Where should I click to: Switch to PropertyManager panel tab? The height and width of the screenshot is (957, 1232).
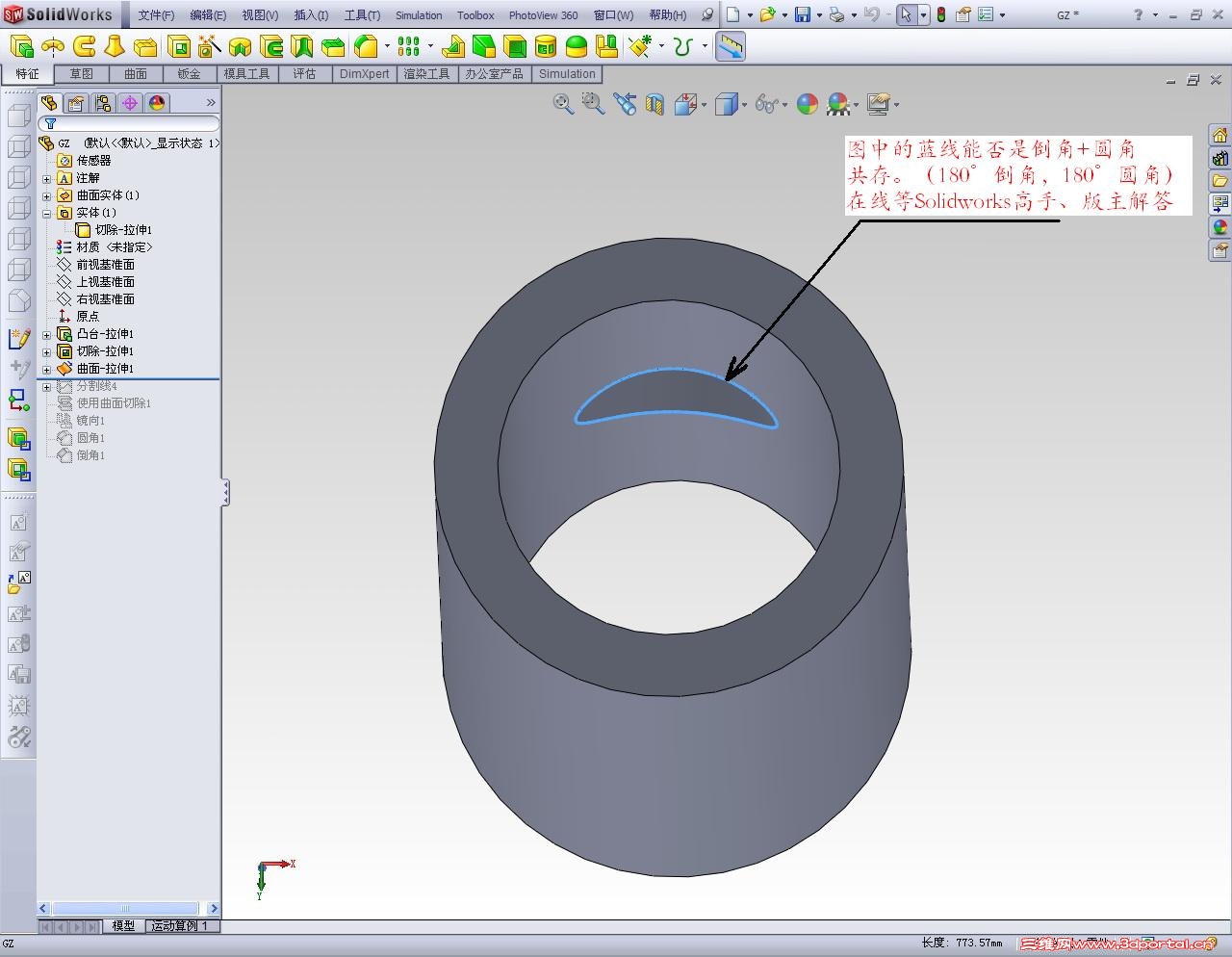coord(76,103)
